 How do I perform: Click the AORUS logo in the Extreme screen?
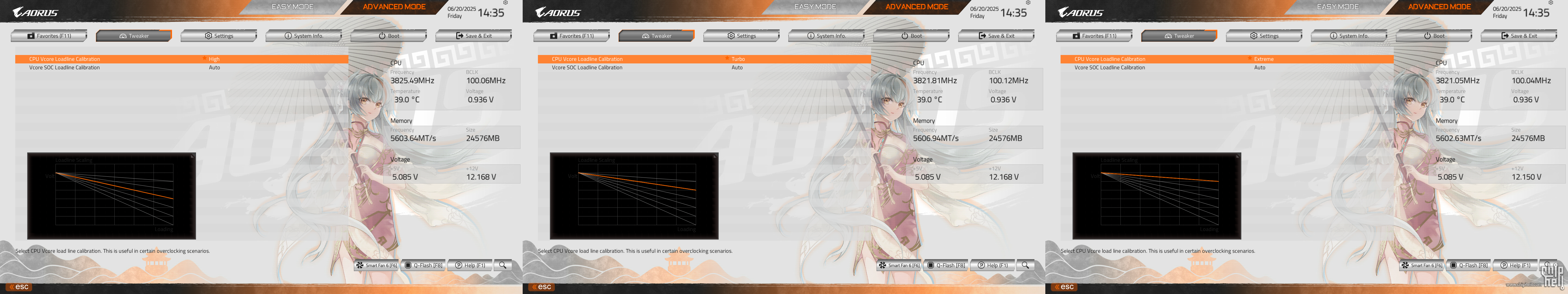1081,12
